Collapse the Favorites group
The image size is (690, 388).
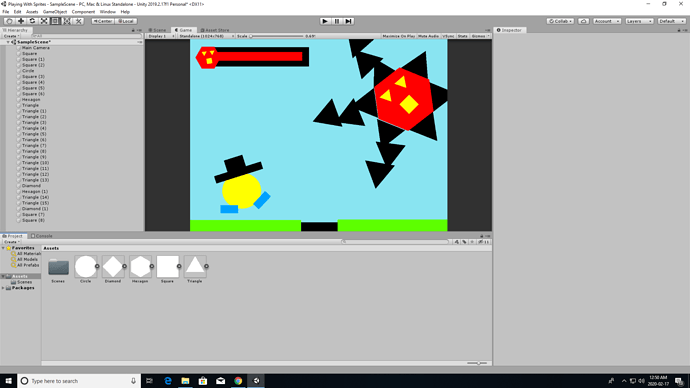point(3,248)
